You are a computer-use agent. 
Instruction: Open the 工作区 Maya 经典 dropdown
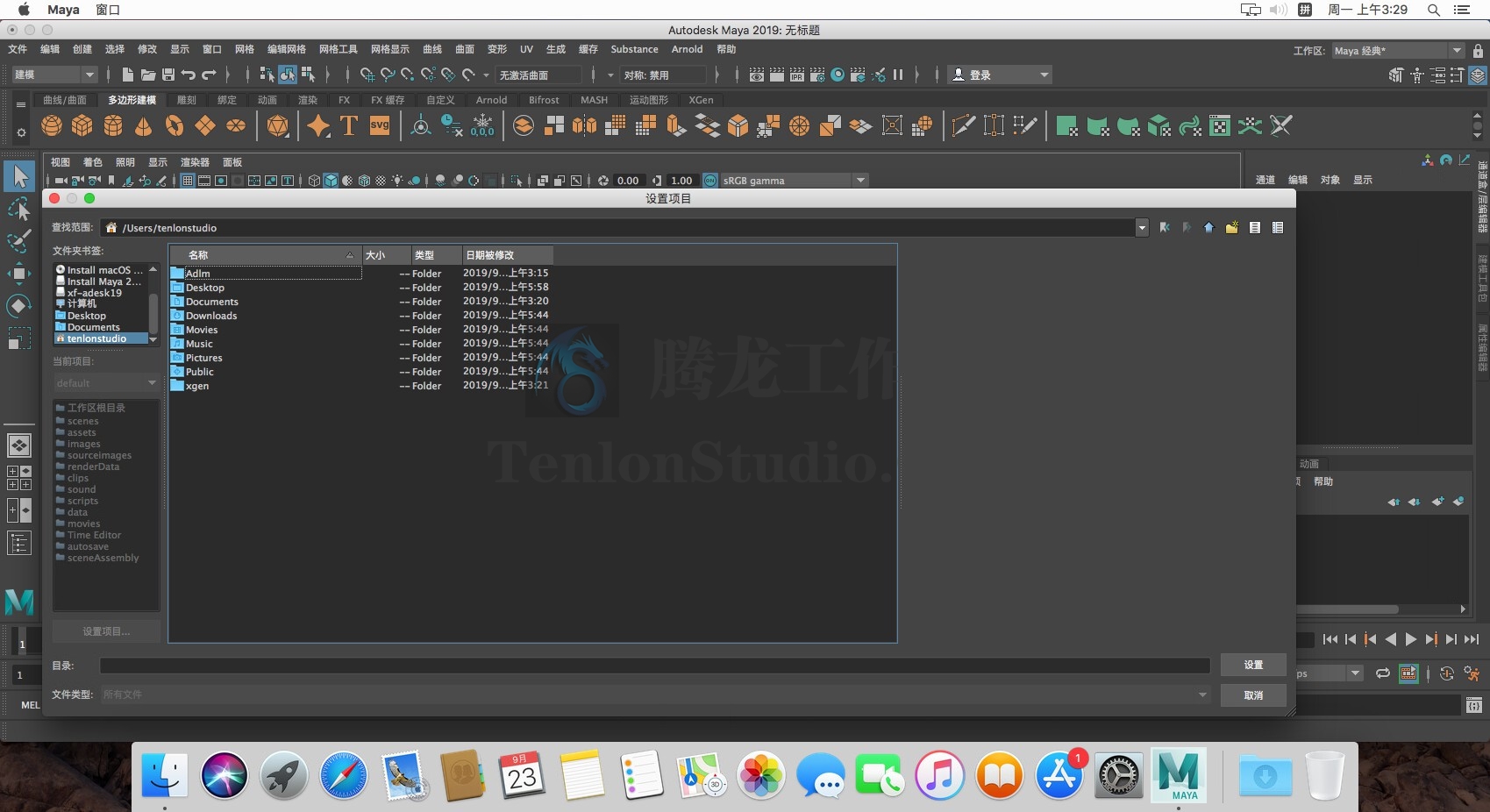[1397, 51]
